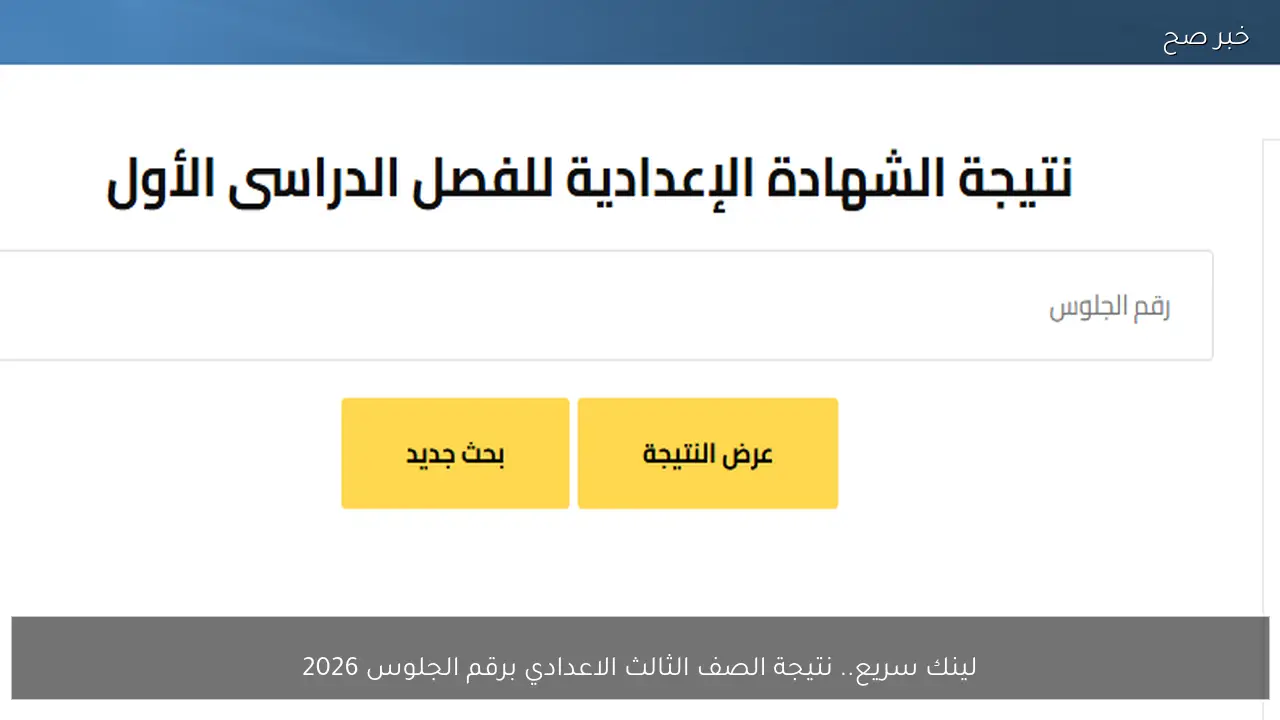Open the خبر صح site header link
This screenshot has width=1280, height=720.
click(x=1207, y=33)
